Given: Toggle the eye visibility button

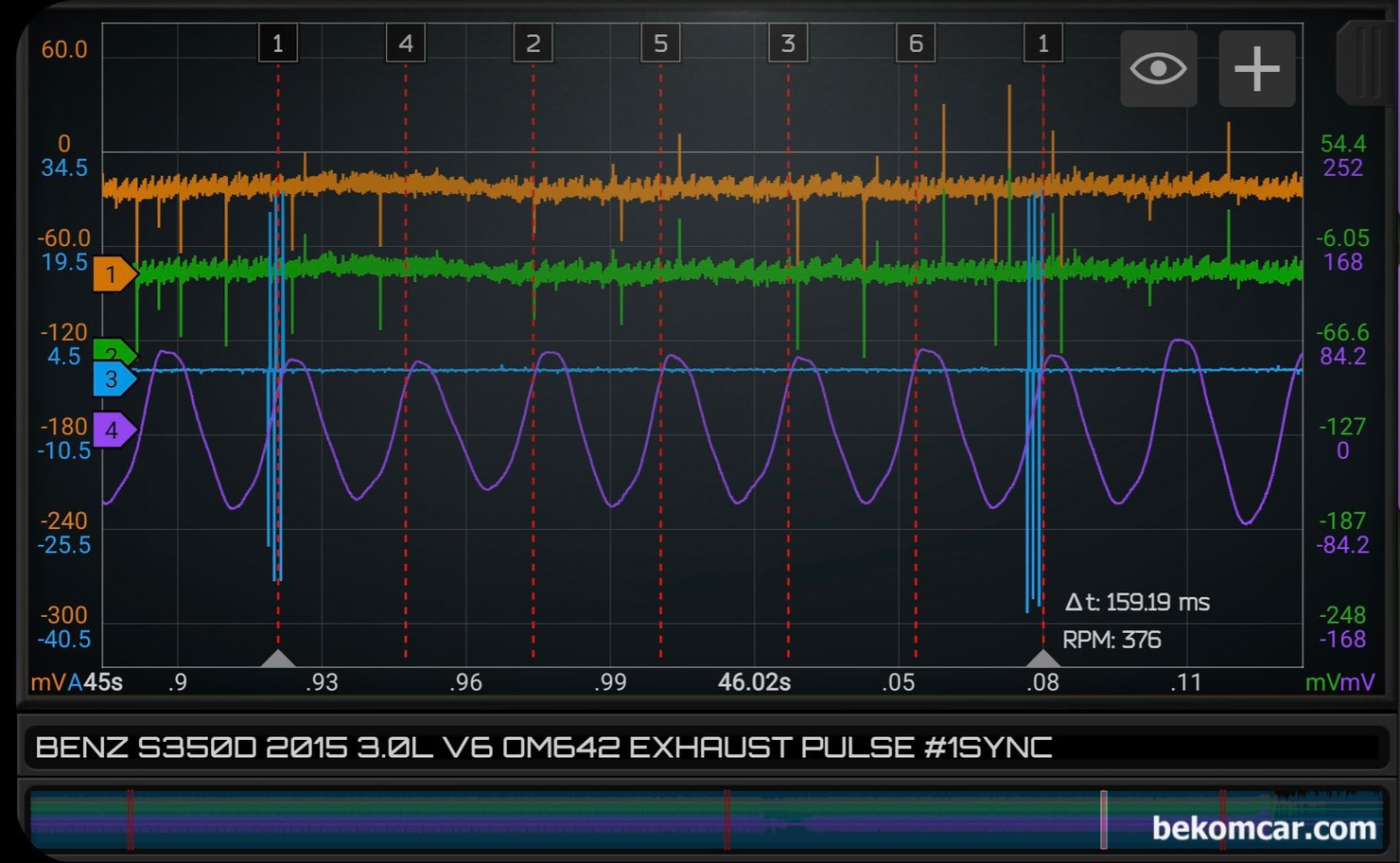Looking at the screenshot, I should [1158, 68].
